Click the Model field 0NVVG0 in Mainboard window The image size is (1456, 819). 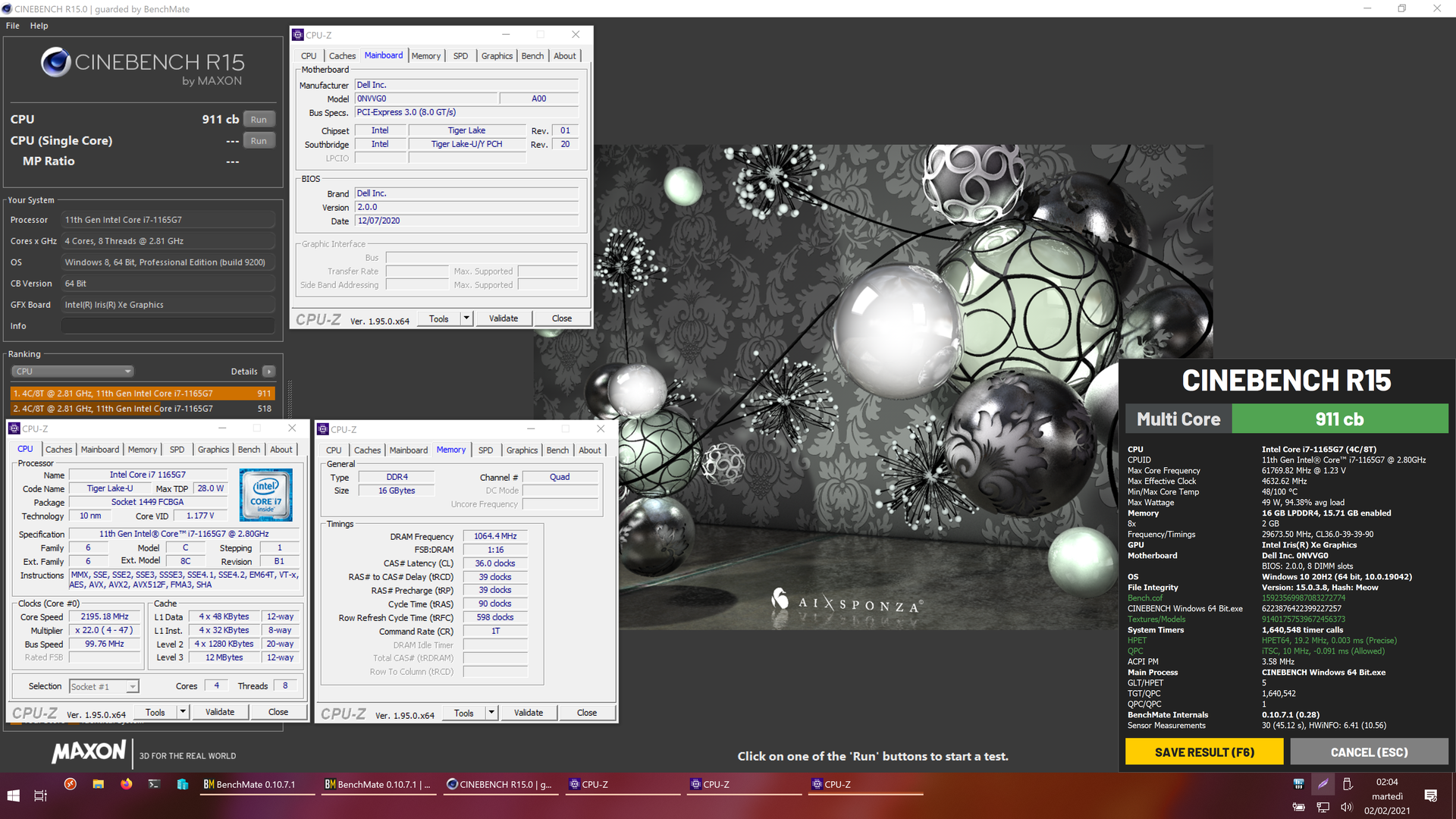point(426,99)
